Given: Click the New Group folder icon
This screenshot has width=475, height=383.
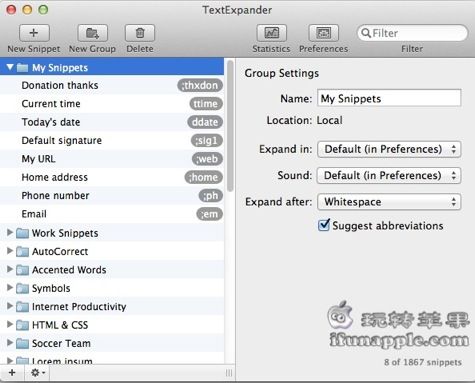Looking at the screenshot, I should [92, 33].
